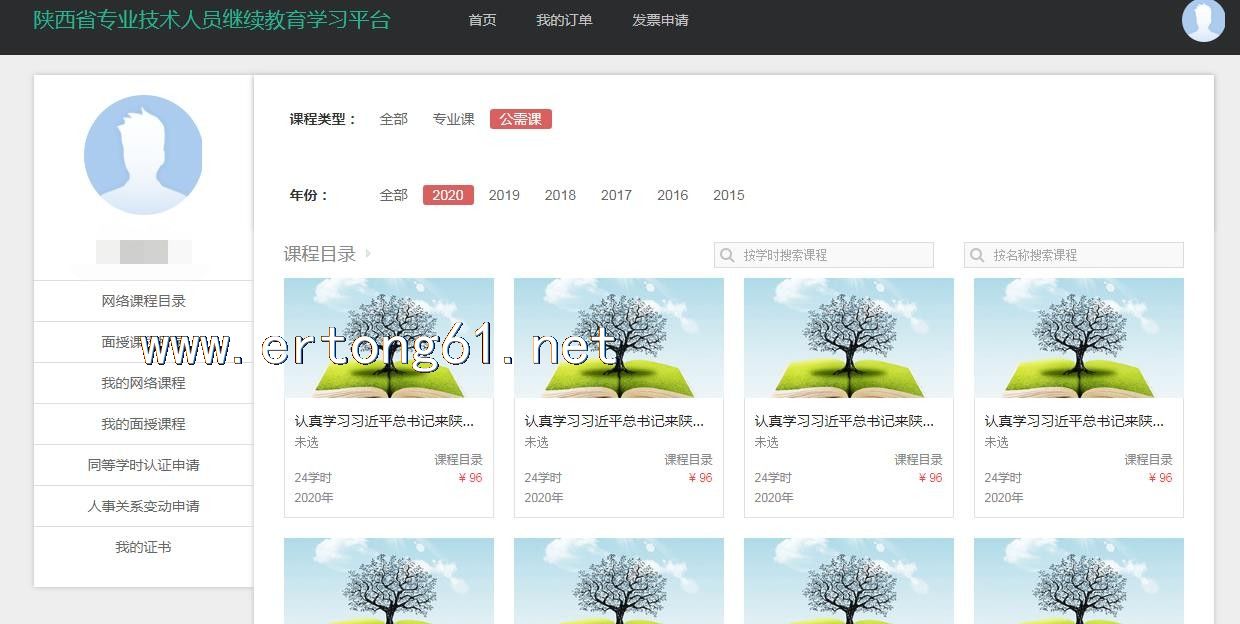Image resolution: width=1240 pixels, height=624 pixels.
Task: Open 我的订单 in the top navigation
Action: click(x=564, y=20)
